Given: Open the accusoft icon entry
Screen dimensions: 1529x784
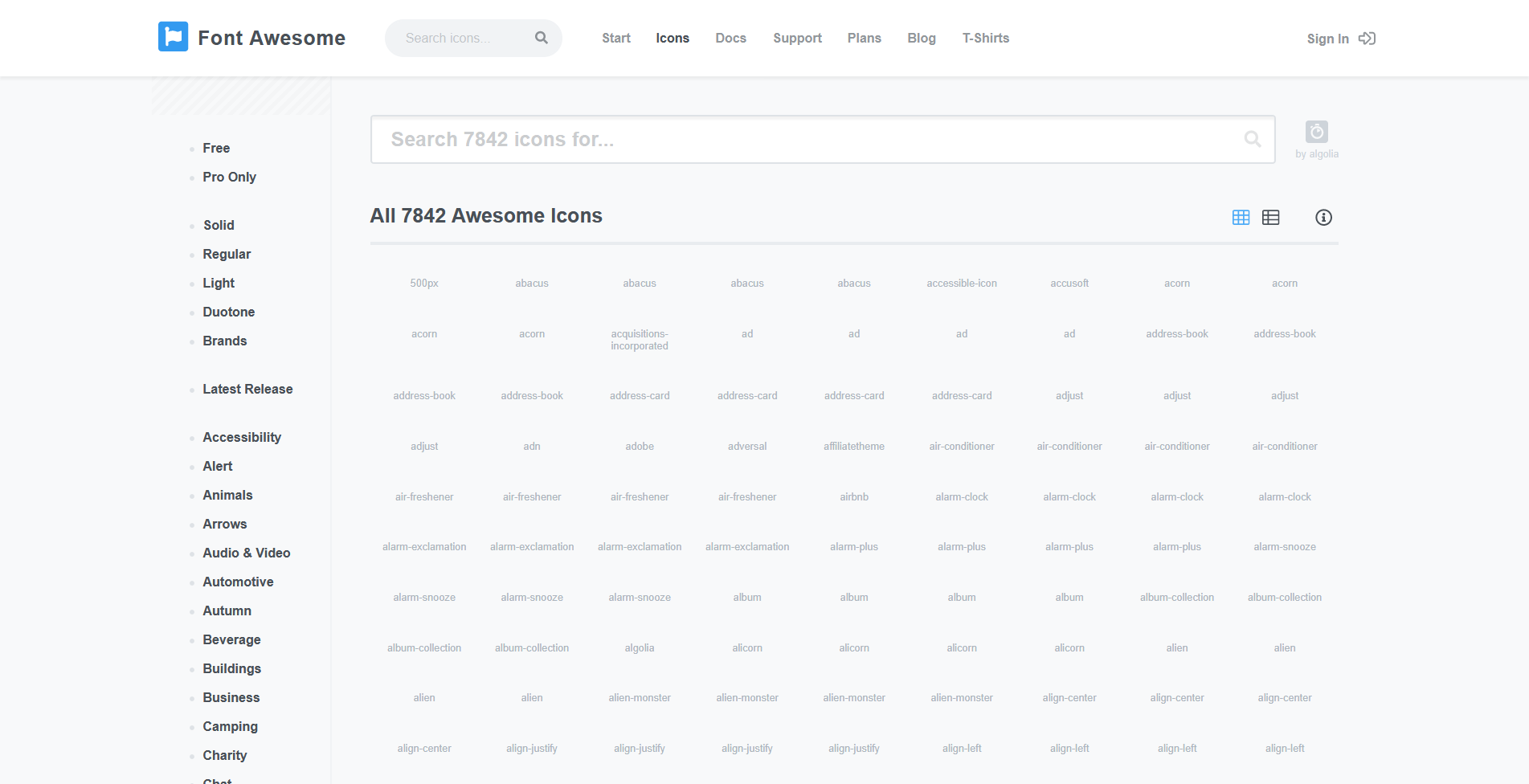Looking at the screenshot, I should pos(1069,284).
